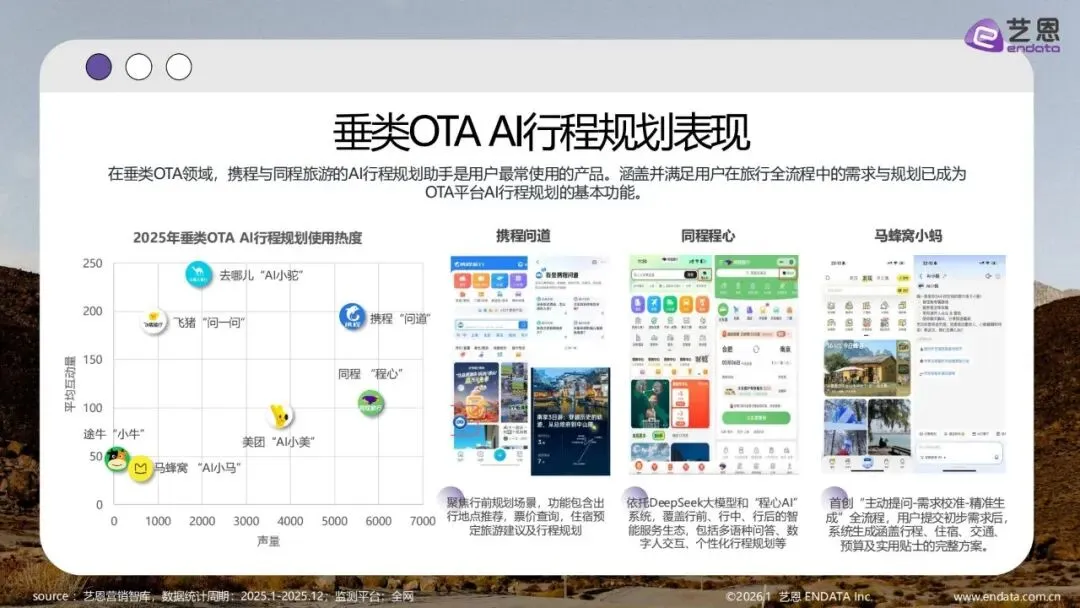The height and width of the screenshot is (608, 1080).
Task: Click the filled purple dot in header
Action: pos(98,67)
